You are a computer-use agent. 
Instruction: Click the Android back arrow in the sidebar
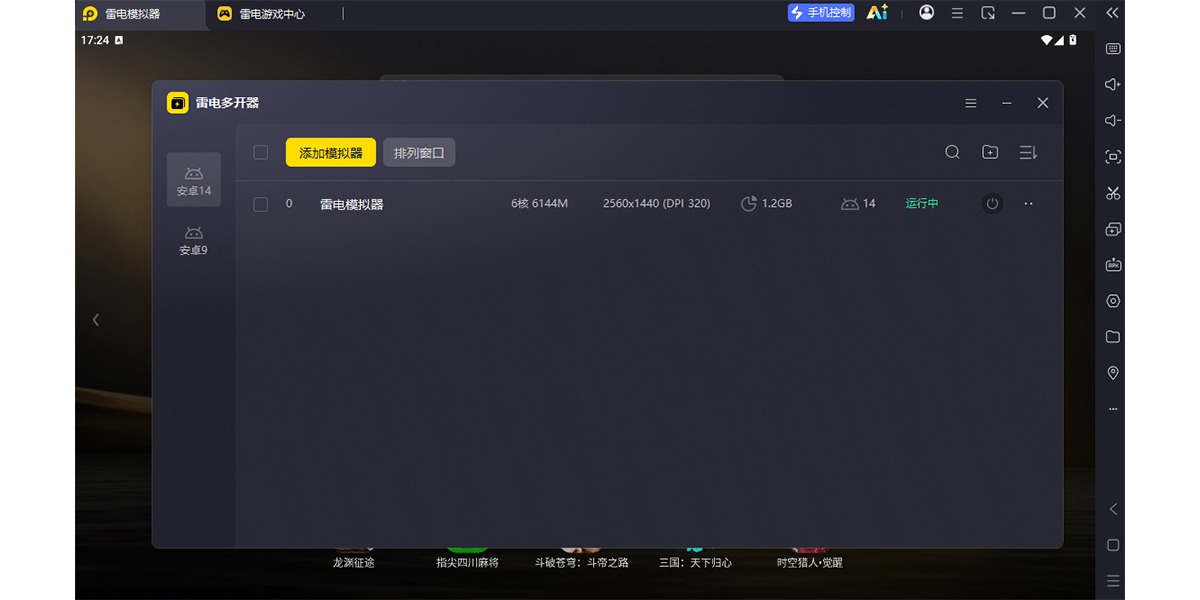coord(1113,509)
